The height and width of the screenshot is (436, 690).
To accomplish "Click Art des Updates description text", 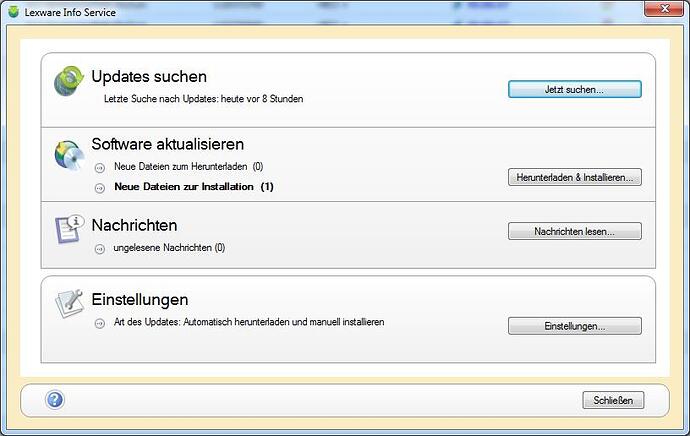I will pyautogui.click(x=249, y=322).
